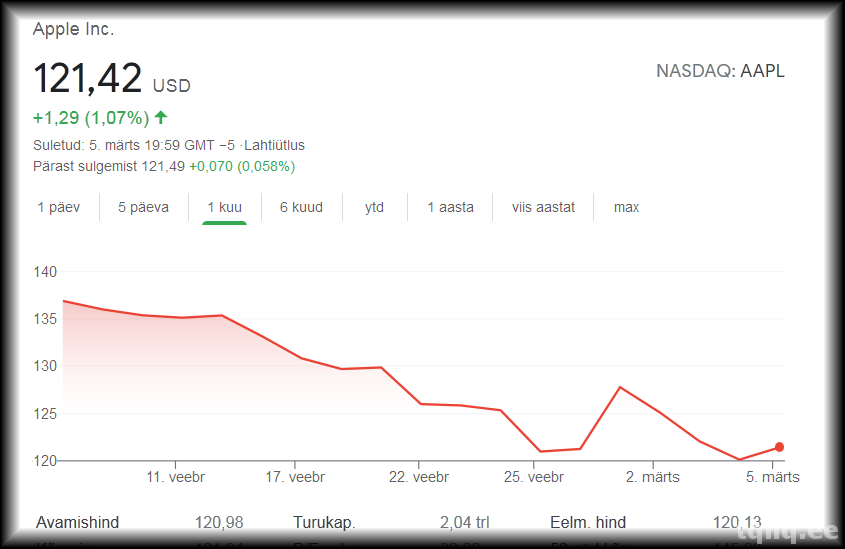
Task: Click the change value "+1,29 (1,07%)"
Action: 91,117
